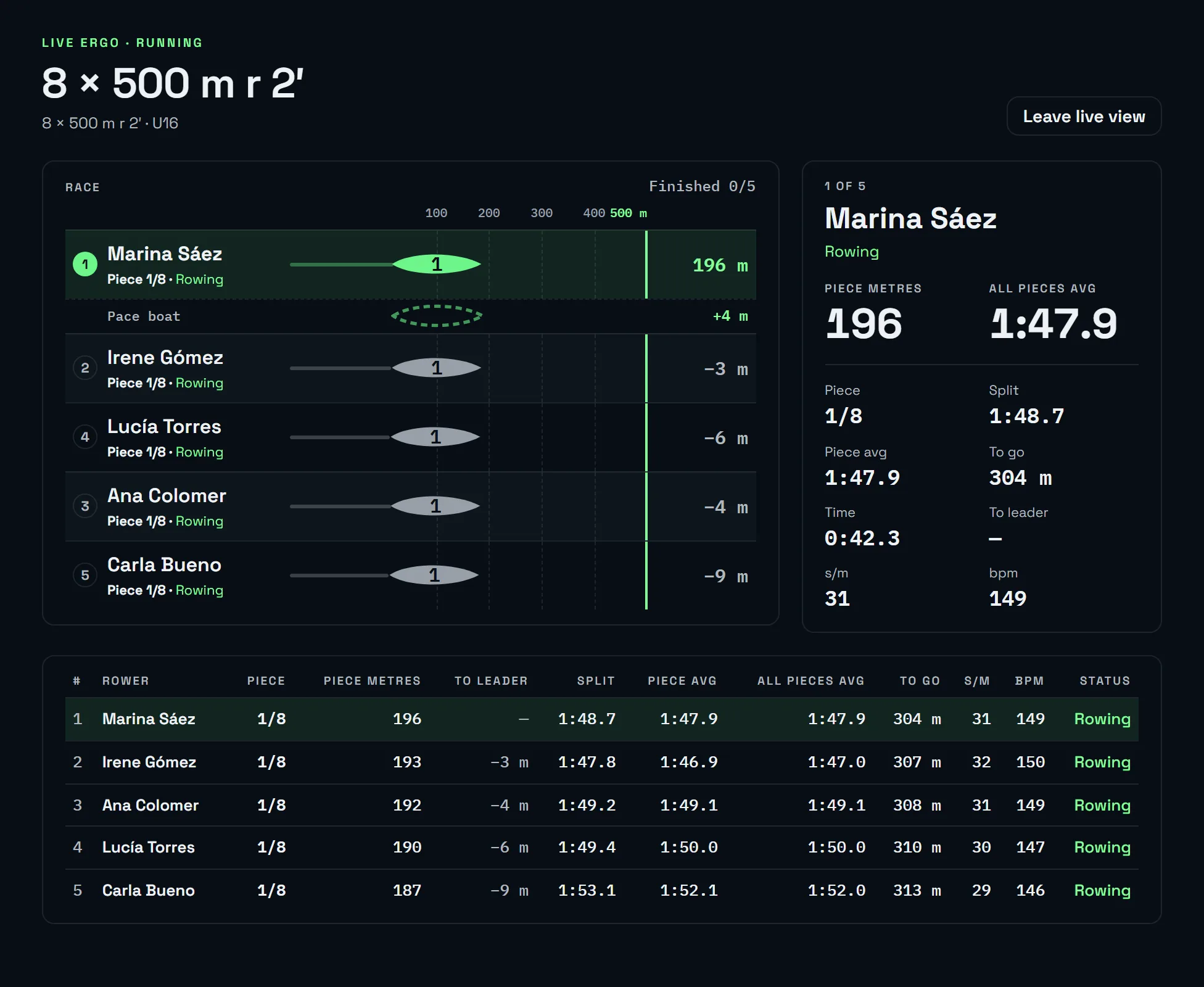
Task: Click the 100 distance tick label
Action: [x=436, y=213]
